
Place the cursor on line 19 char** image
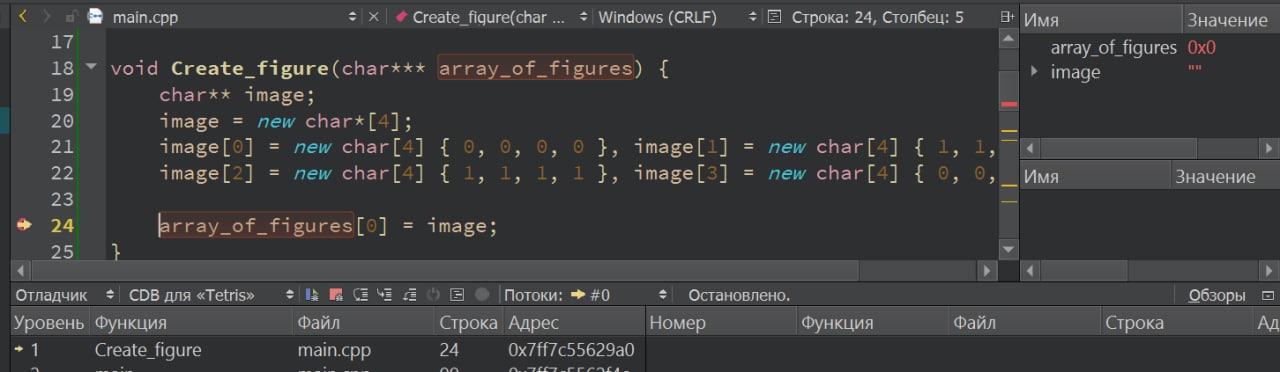[236, 95]
